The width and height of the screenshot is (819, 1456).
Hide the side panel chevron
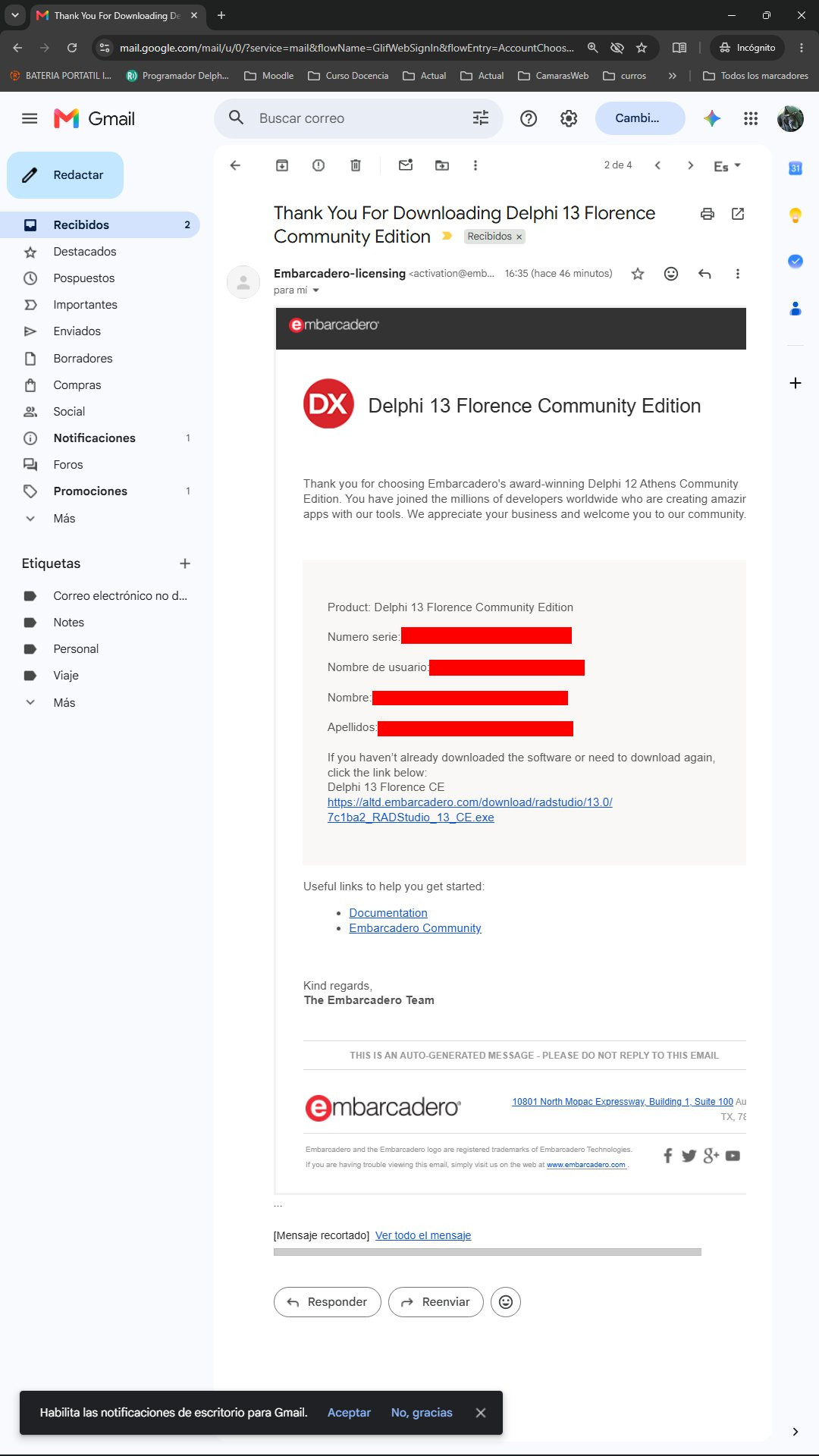[795, 1432]
